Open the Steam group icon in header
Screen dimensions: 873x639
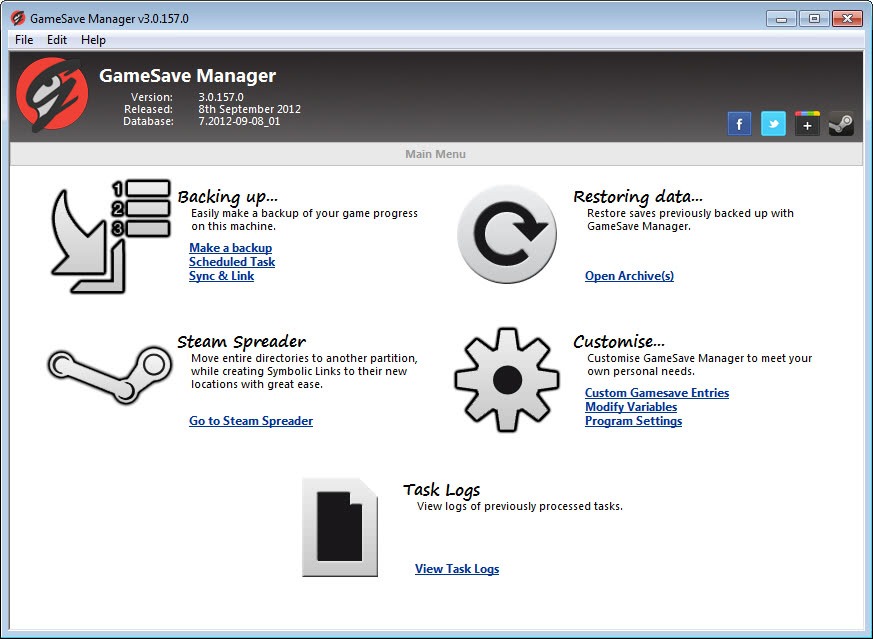tap(841, 124)
